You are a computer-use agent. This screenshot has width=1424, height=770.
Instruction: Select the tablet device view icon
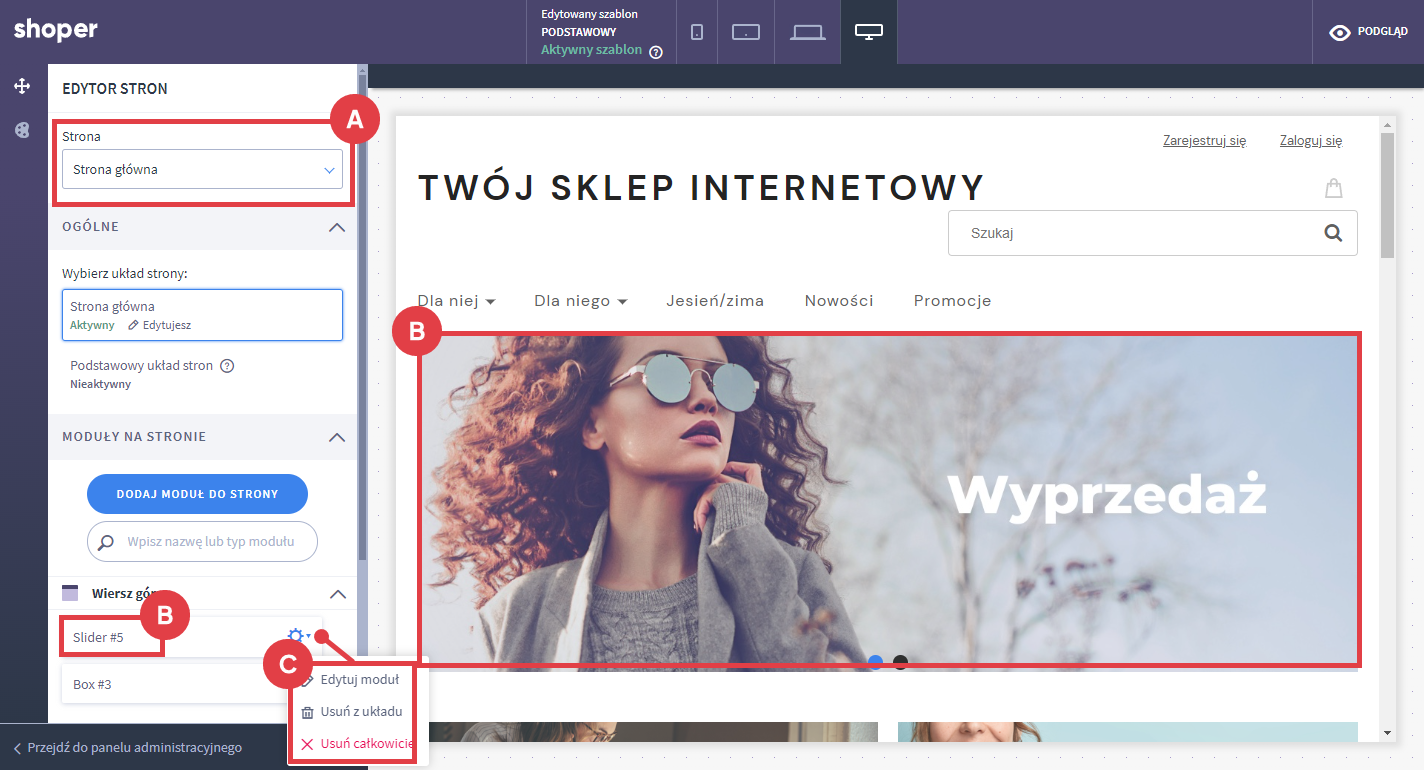(x=746, y=32)
